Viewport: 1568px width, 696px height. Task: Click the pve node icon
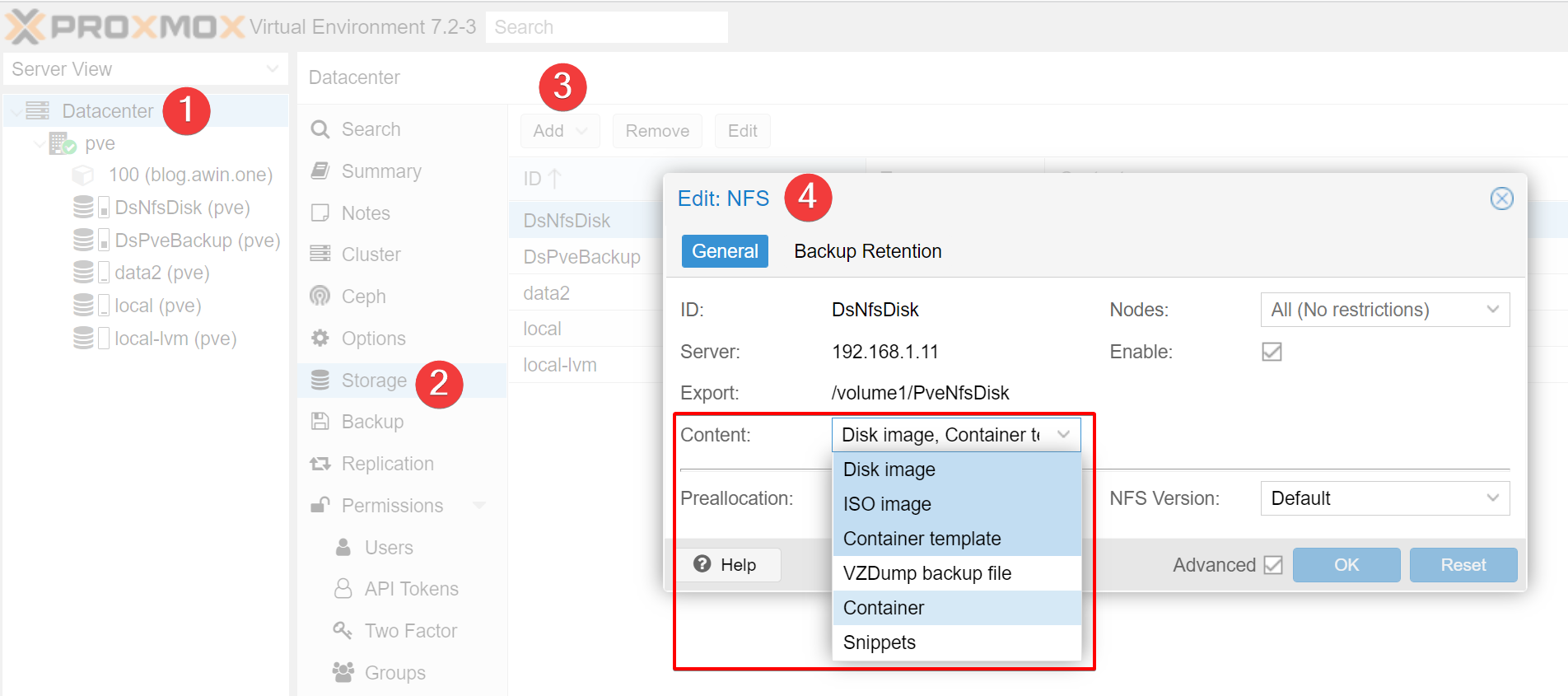62,143
